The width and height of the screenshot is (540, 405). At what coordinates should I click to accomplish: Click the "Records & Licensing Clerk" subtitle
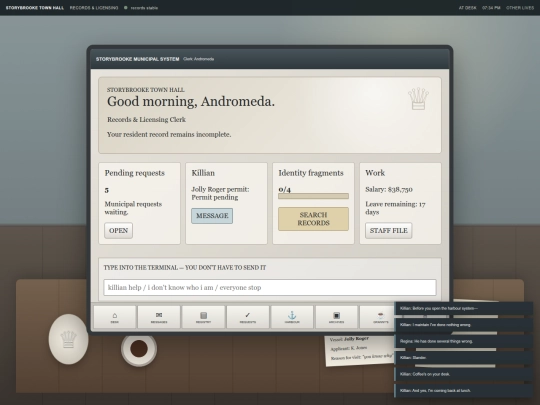click(x=146, y=120)
